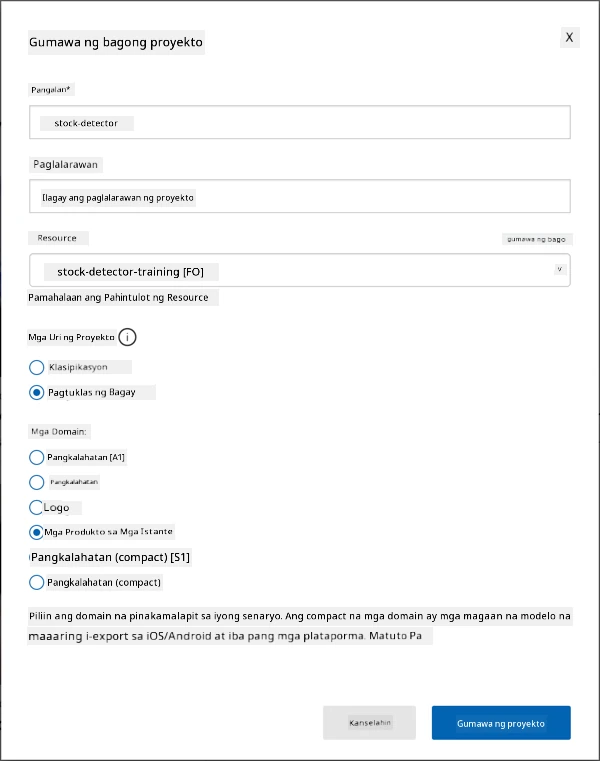The height and width of the screenshot is (761, 600).
Task: Click the Gumawa ng proyekto button
Action: point(501,723)
